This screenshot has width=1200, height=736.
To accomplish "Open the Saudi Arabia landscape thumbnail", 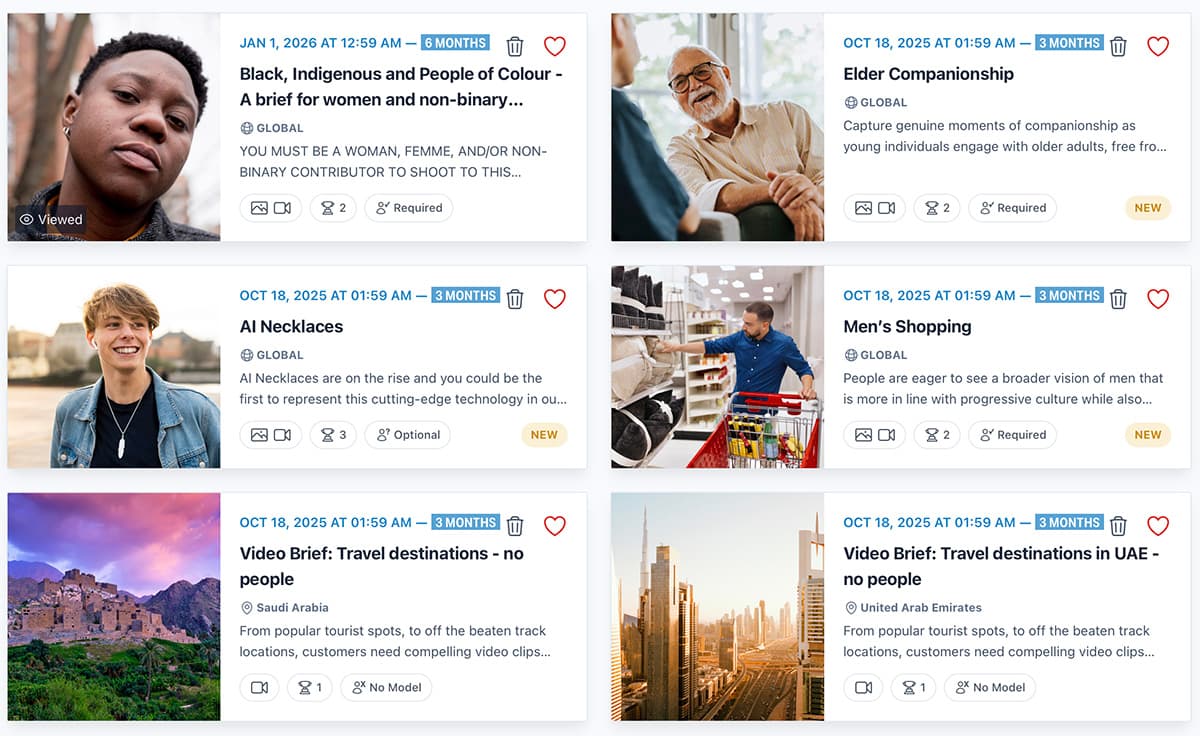I will click(114, 606).
